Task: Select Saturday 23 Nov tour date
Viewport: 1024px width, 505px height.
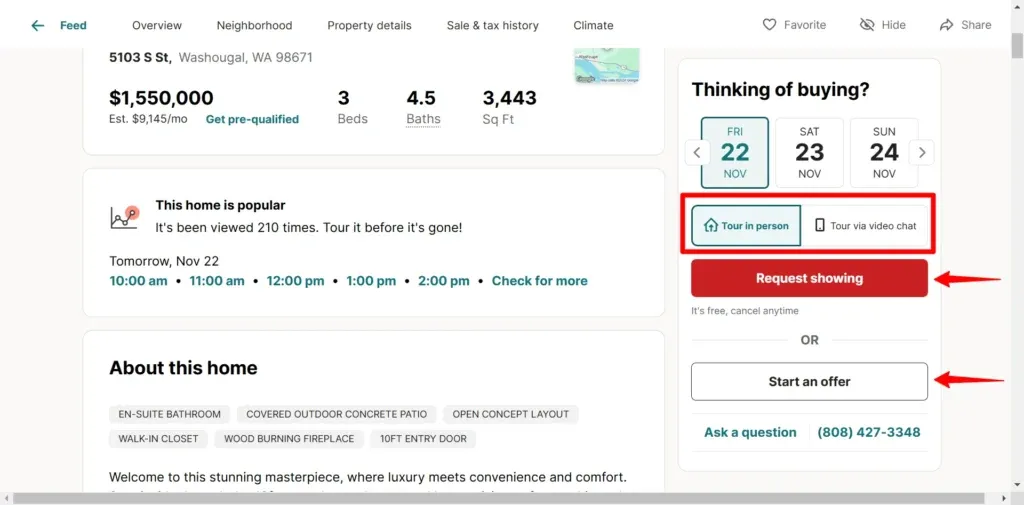Action: coord(809,153)
